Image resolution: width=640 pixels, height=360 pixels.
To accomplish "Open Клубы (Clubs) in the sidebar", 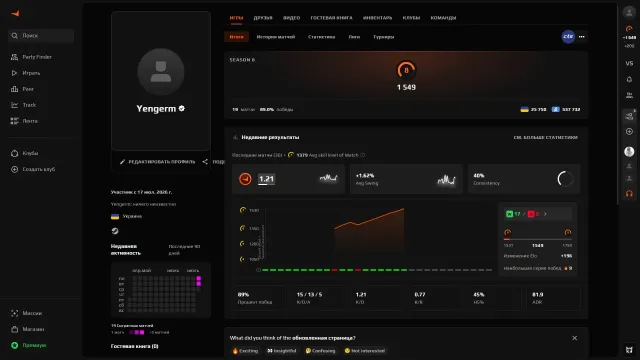I will (24, 153).
